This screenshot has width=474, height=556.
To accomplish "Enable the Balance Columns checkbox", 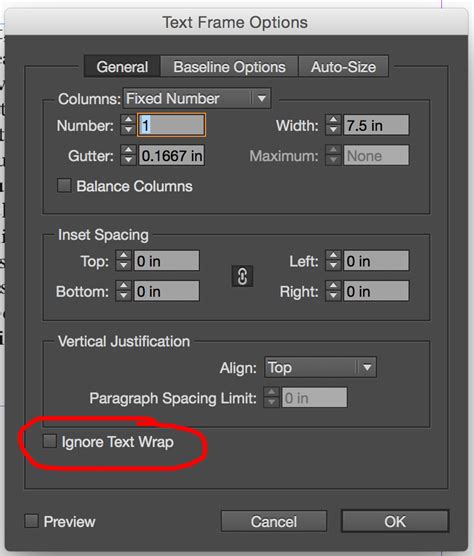I will pos(64,185).
